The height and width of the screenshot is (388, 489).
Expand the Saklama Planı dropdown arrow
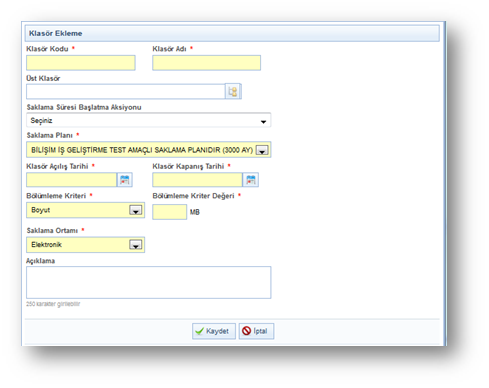262,150
